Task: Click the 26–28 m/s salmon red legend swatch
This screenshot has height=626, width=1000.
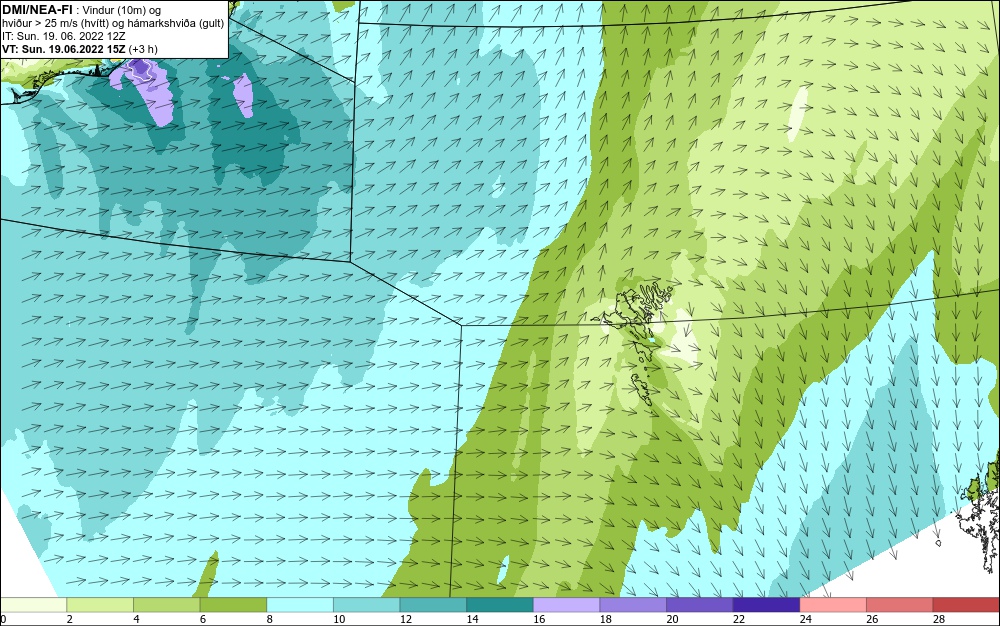Action: click(x=900, y=605)
